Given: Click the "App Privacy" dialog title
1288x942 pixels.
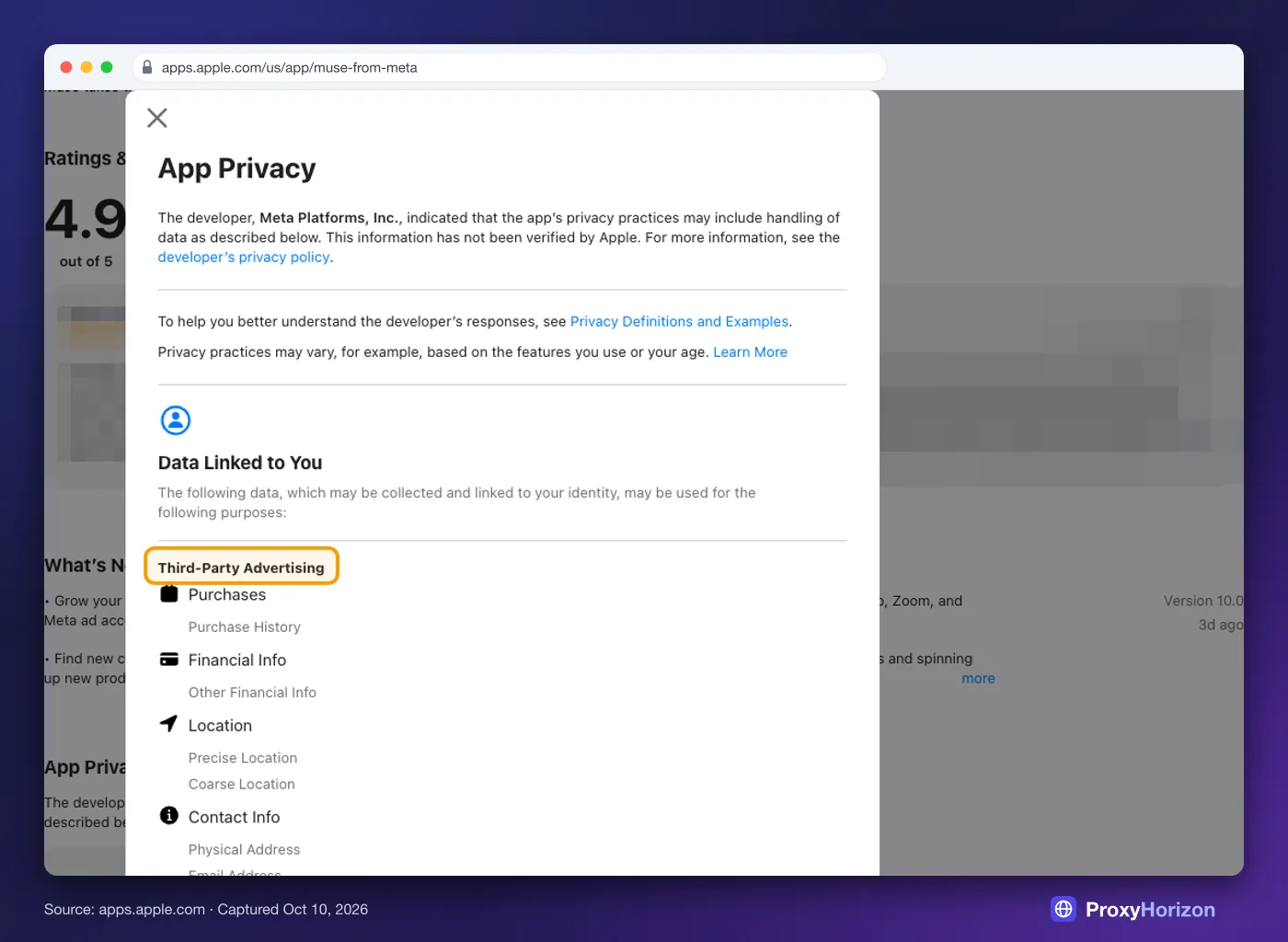Looking at the screenshot, I should click(236, 168).
